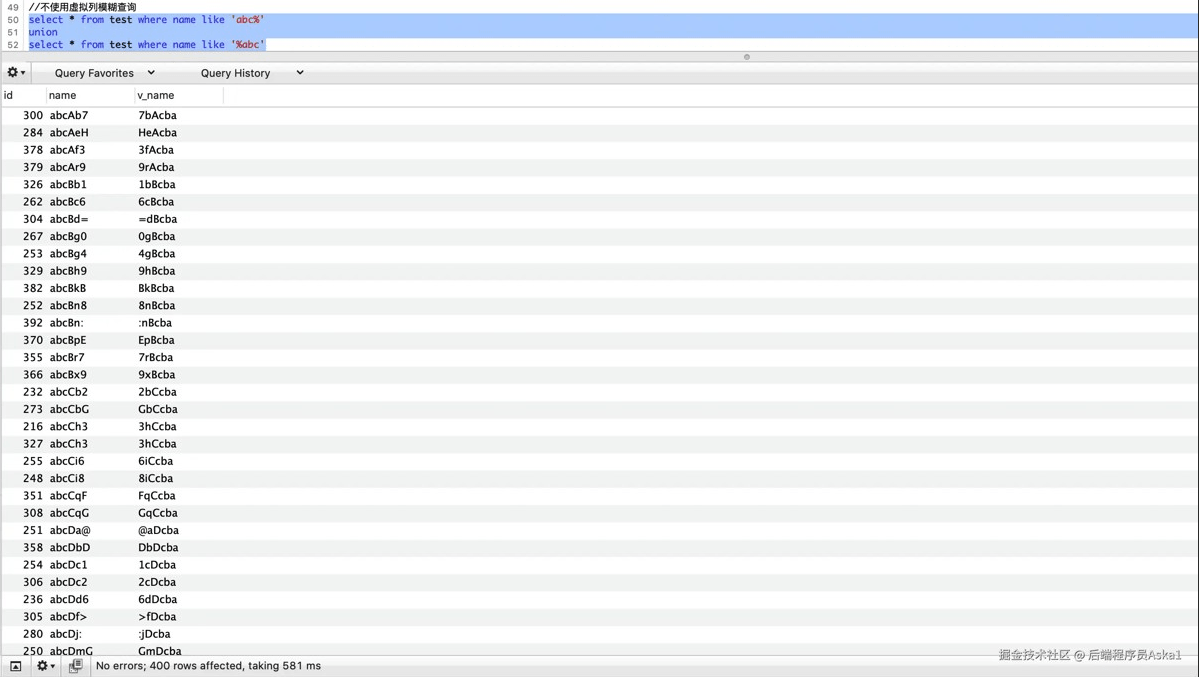Viewport: 1199px width, 677px height.
Task: Select id cell 300
Action: (x=33, y=116)
